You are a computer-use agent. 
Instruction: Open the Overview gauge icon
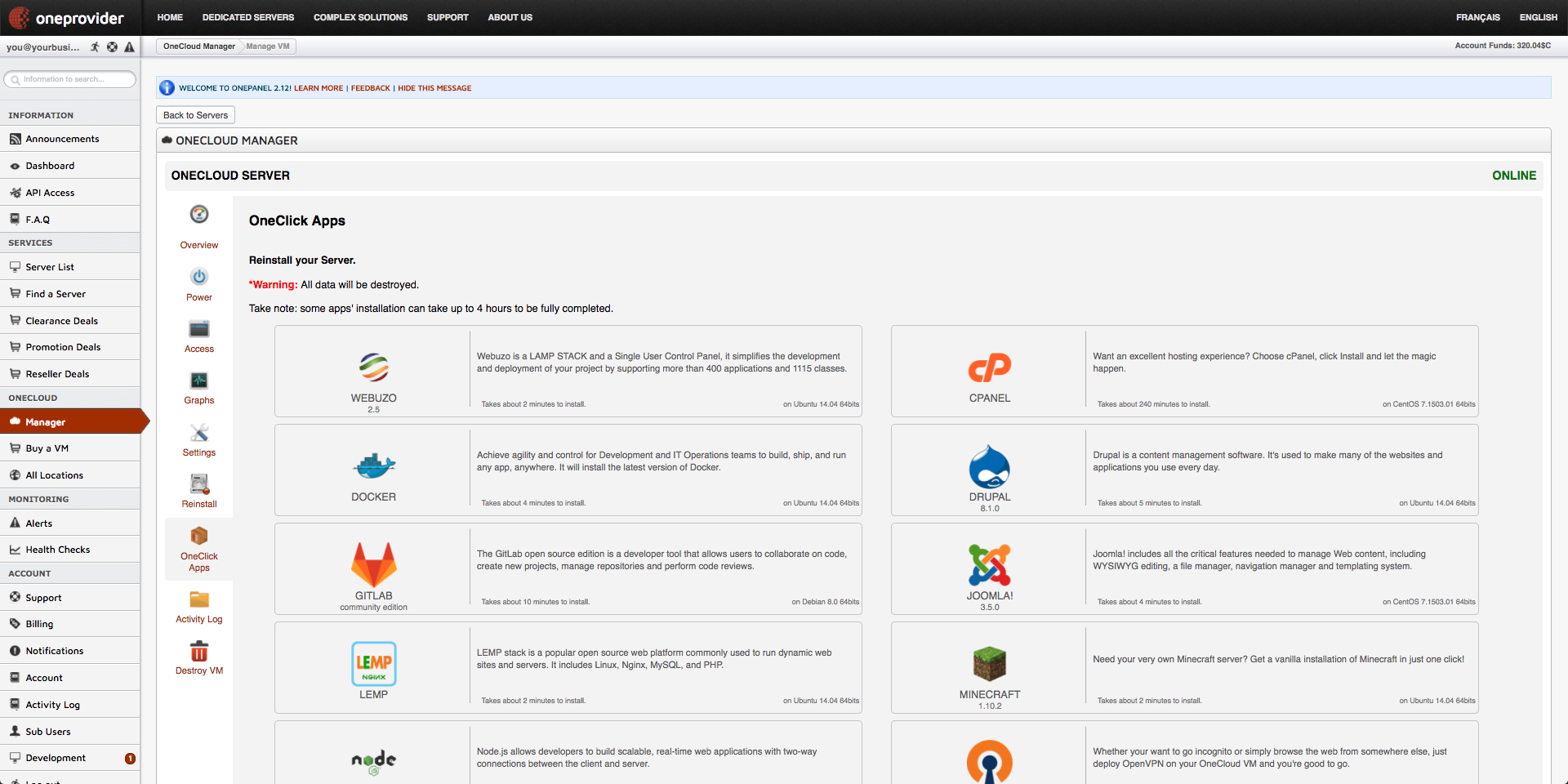pos(199,215)
